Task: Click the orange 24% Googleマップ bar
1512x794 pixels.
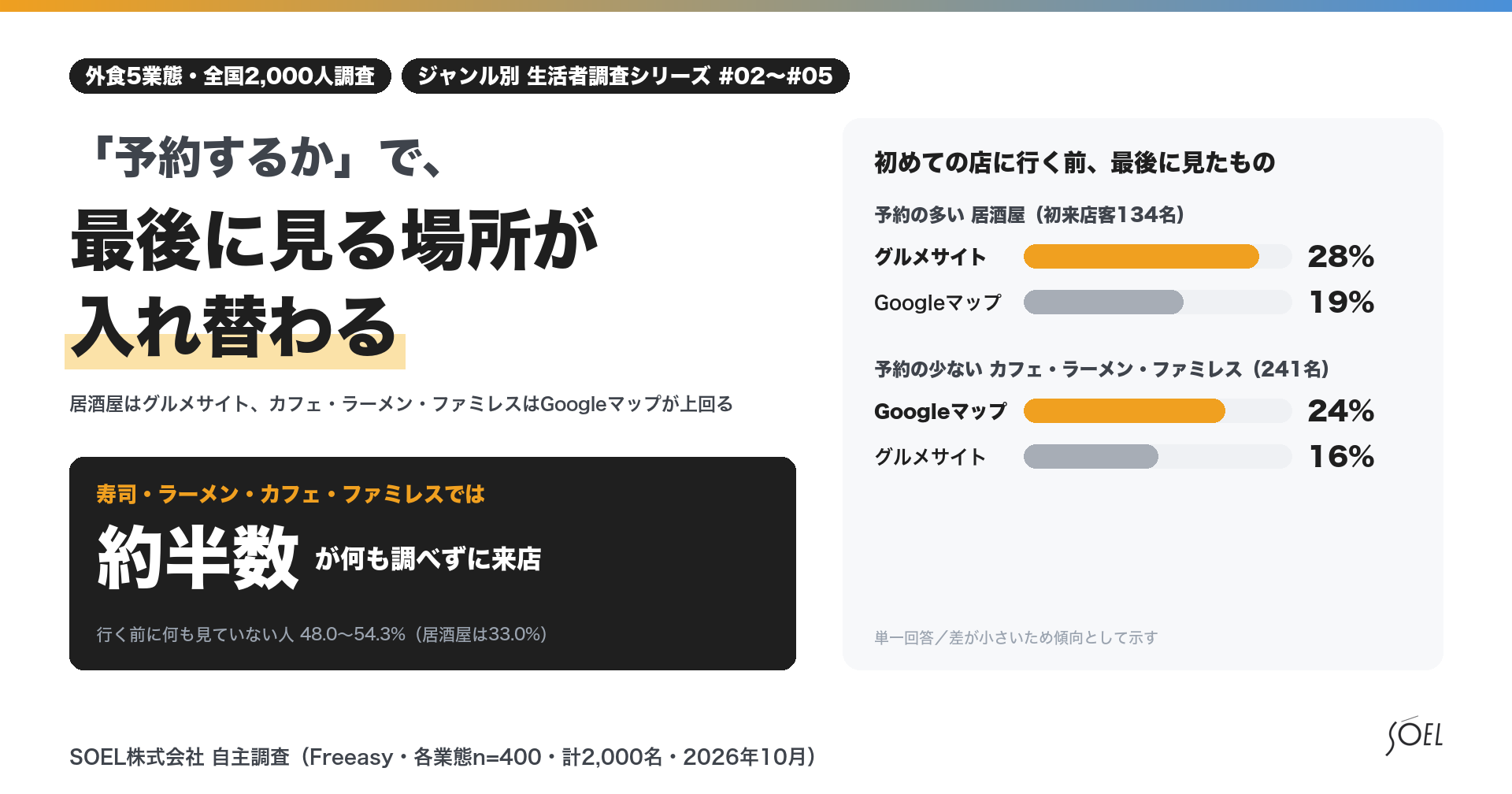Action: pyautogui.click(x=1125, y=410)
